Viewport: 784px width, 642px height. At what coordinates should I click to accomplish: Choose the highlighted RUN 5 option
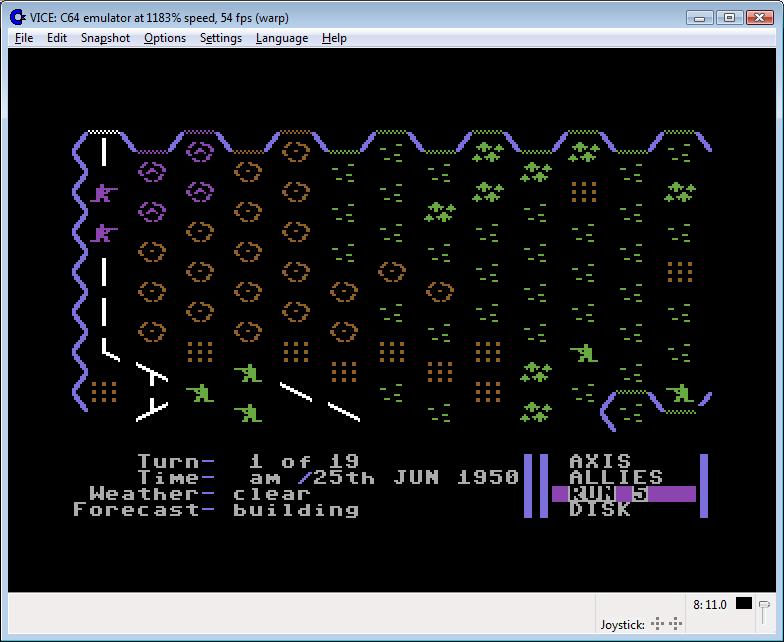click(x=624, y=494)
